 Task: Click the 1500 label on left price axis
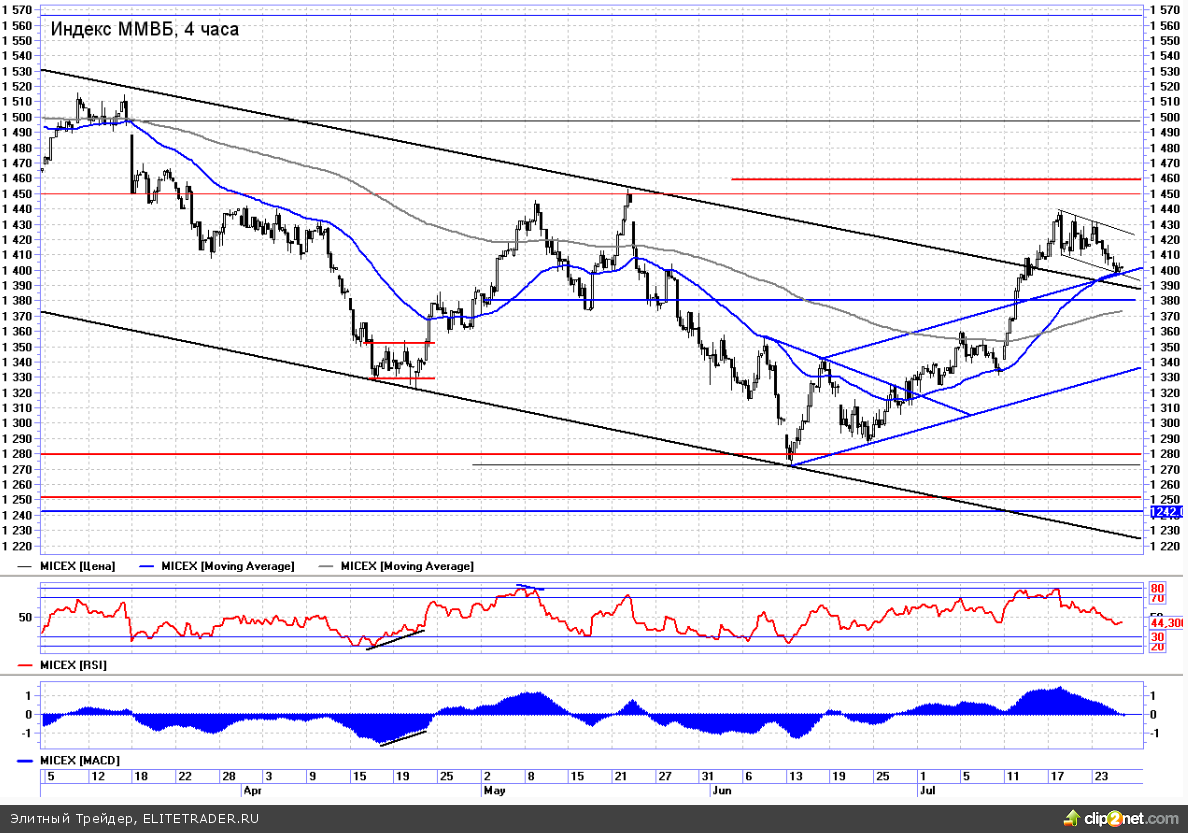point(19,117)
